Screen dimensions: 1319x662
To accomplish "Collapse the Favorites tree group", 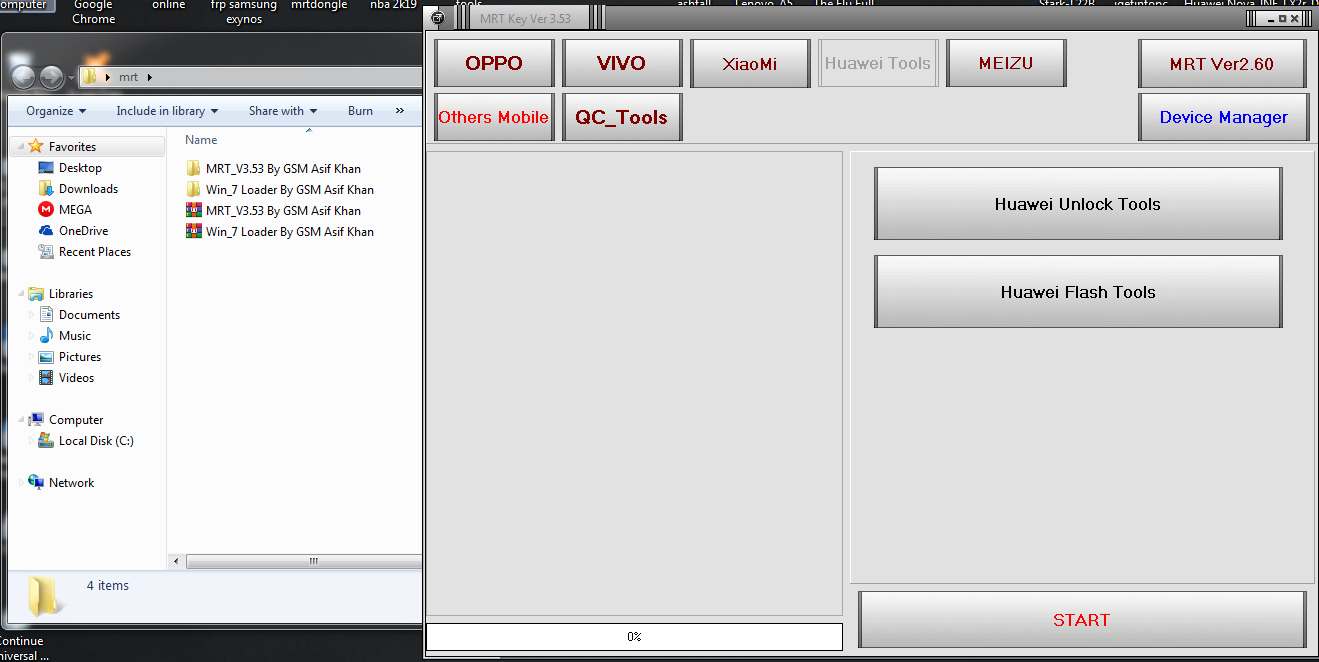I will click(x=21, y=147).
